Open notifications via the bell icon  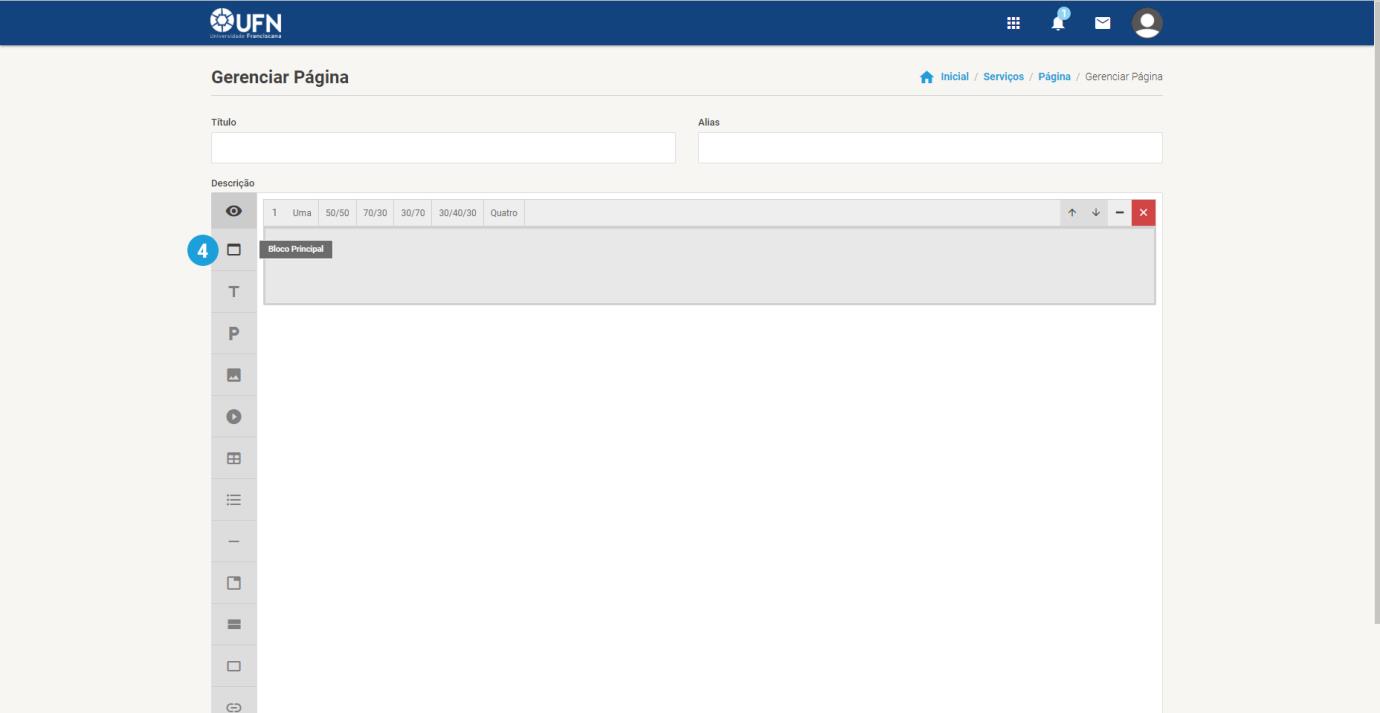coord(1058,22)
